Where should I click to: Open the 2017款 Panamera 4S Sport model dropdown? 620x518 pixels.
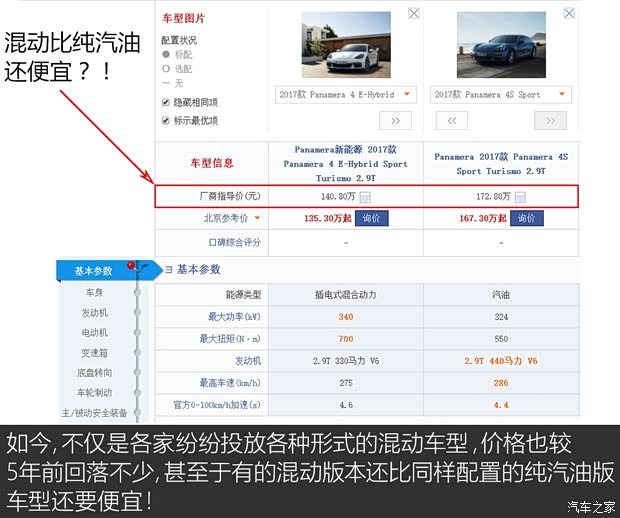[501, 95]
